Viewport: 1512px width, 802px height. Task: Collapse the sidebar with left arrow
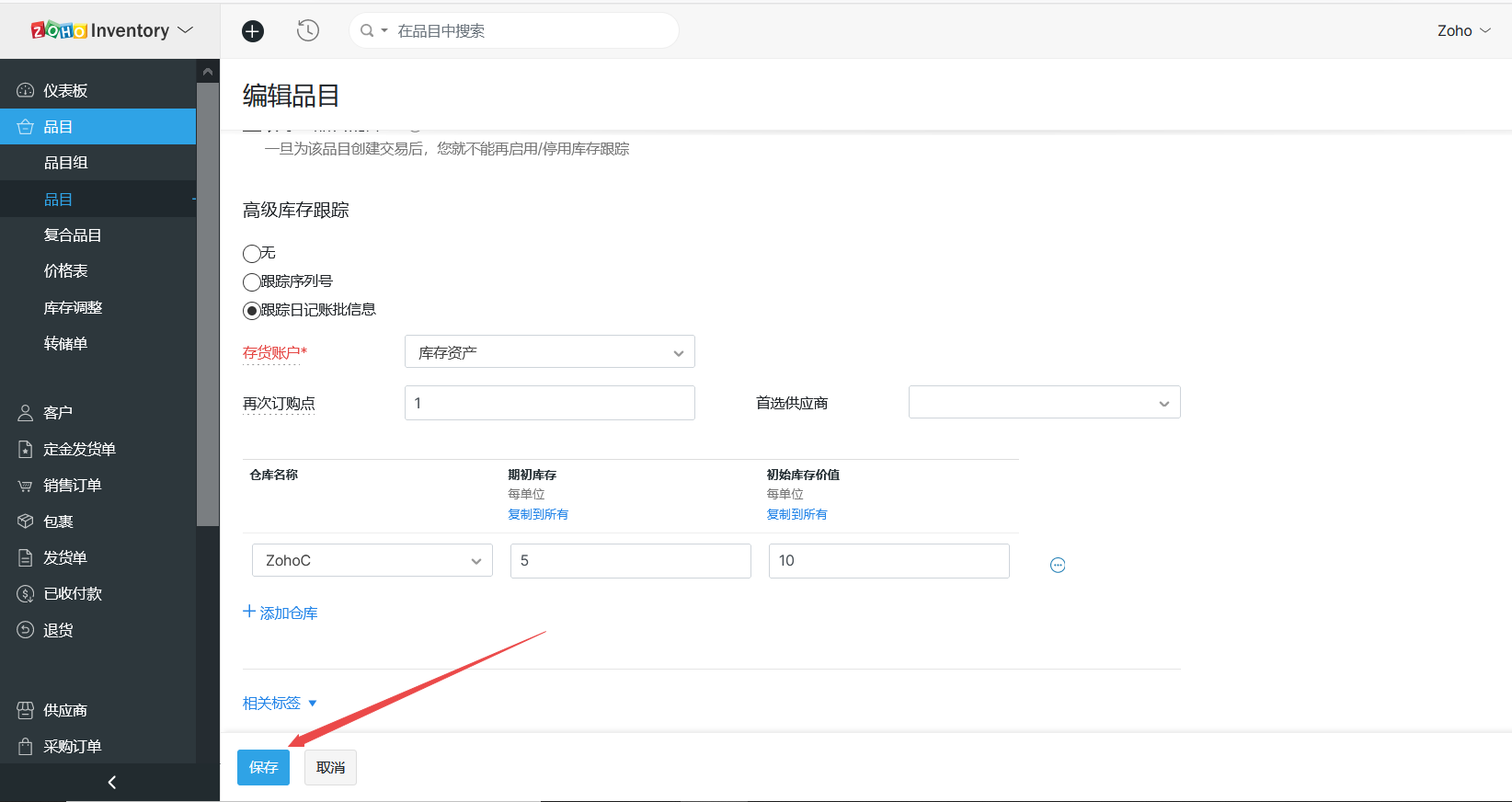(111, 782)
